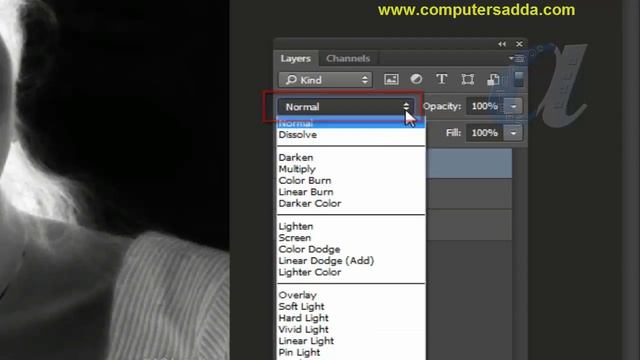Open the Fill slider arrow
The width and height of the screenshot is (640, 360).
(x=513, y=133)
